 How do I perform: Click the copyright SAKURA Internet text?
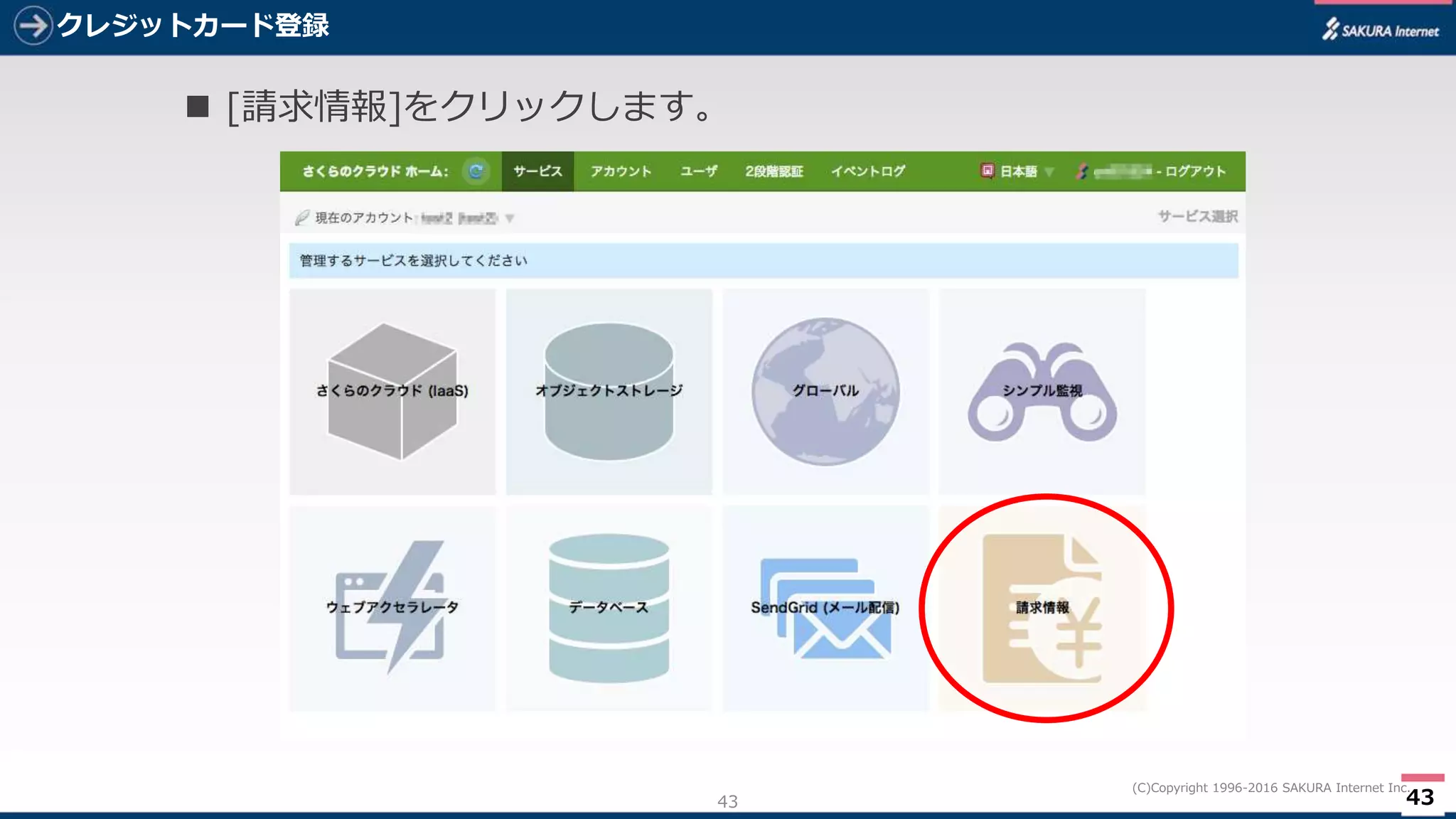pos(1270,788)
